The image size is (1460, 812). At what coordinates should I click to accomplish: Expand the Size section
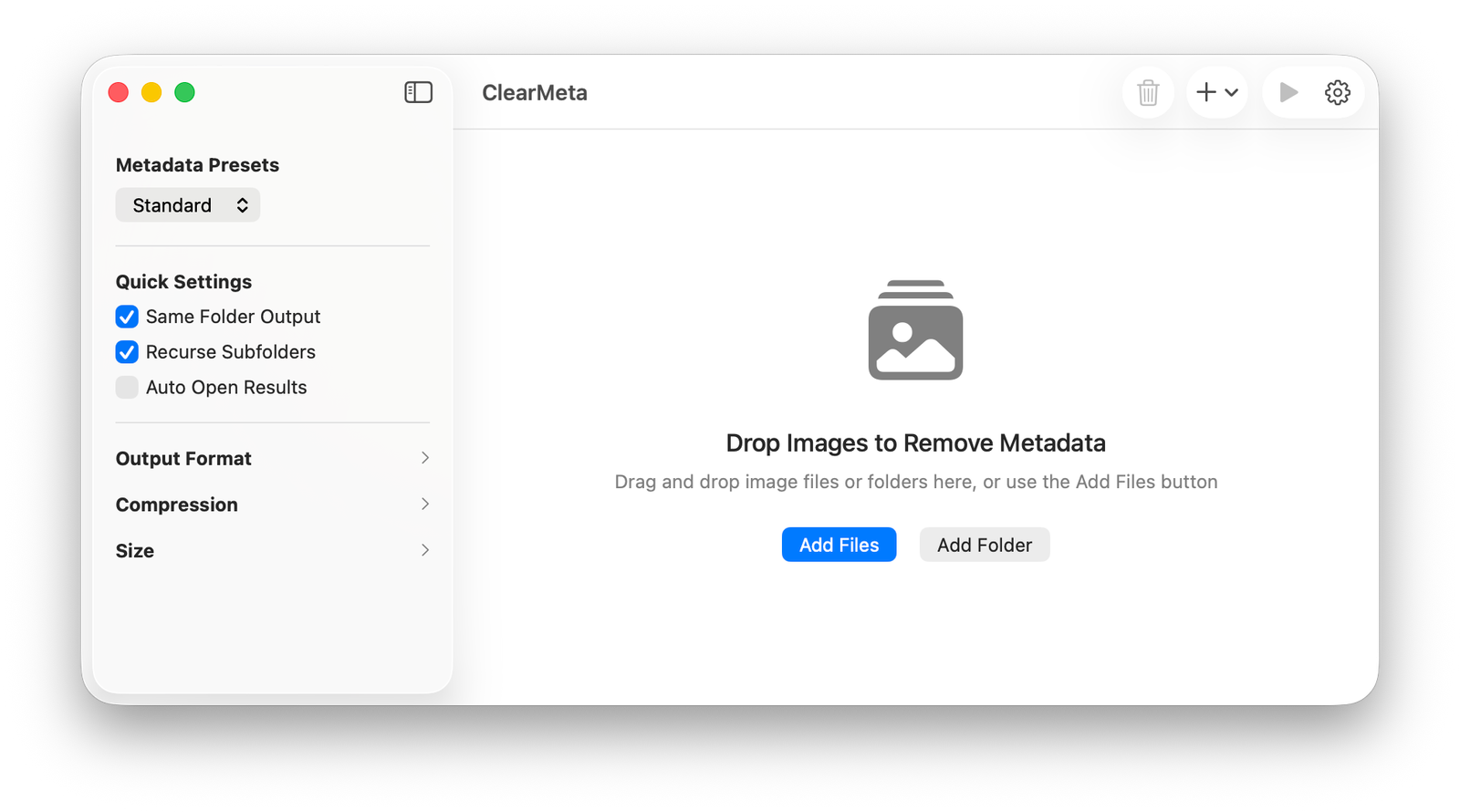272,550
